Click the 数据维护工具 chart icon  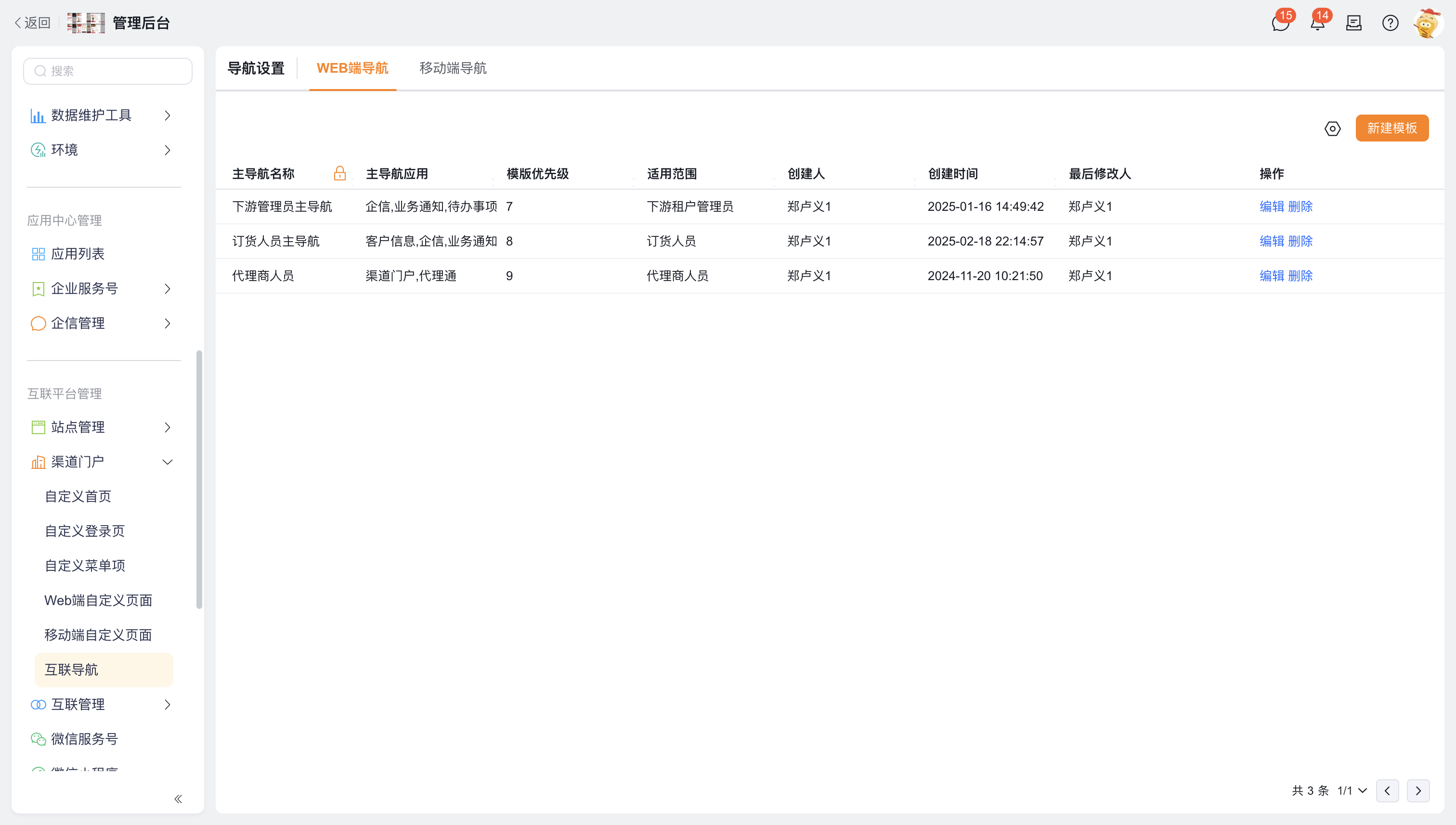click(x=38, y=116)
